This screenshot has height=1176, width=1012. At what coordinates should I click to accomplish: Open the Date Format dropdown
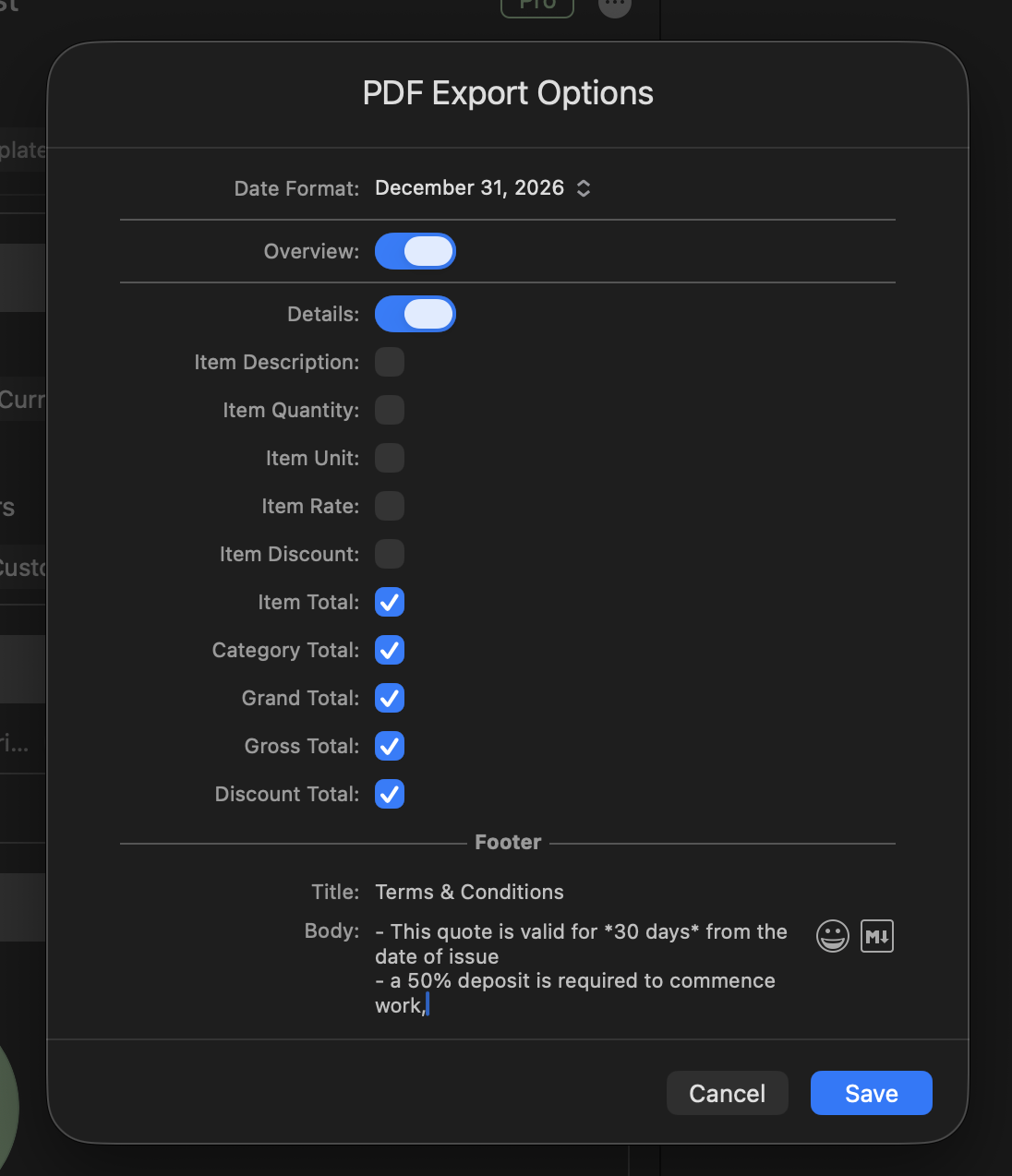coord(483,188)
